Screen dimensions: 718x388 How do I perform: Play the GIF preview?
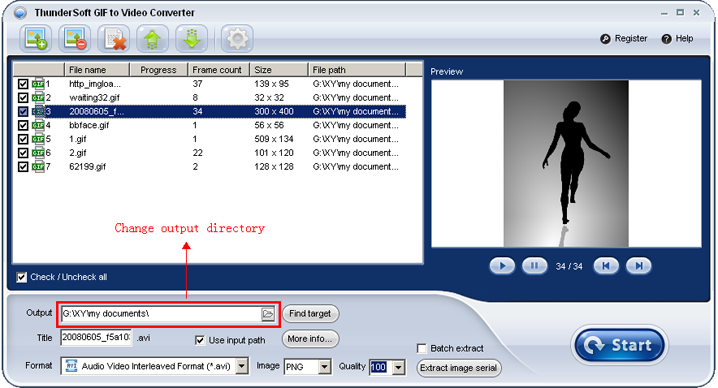click(x=502, y=266)
